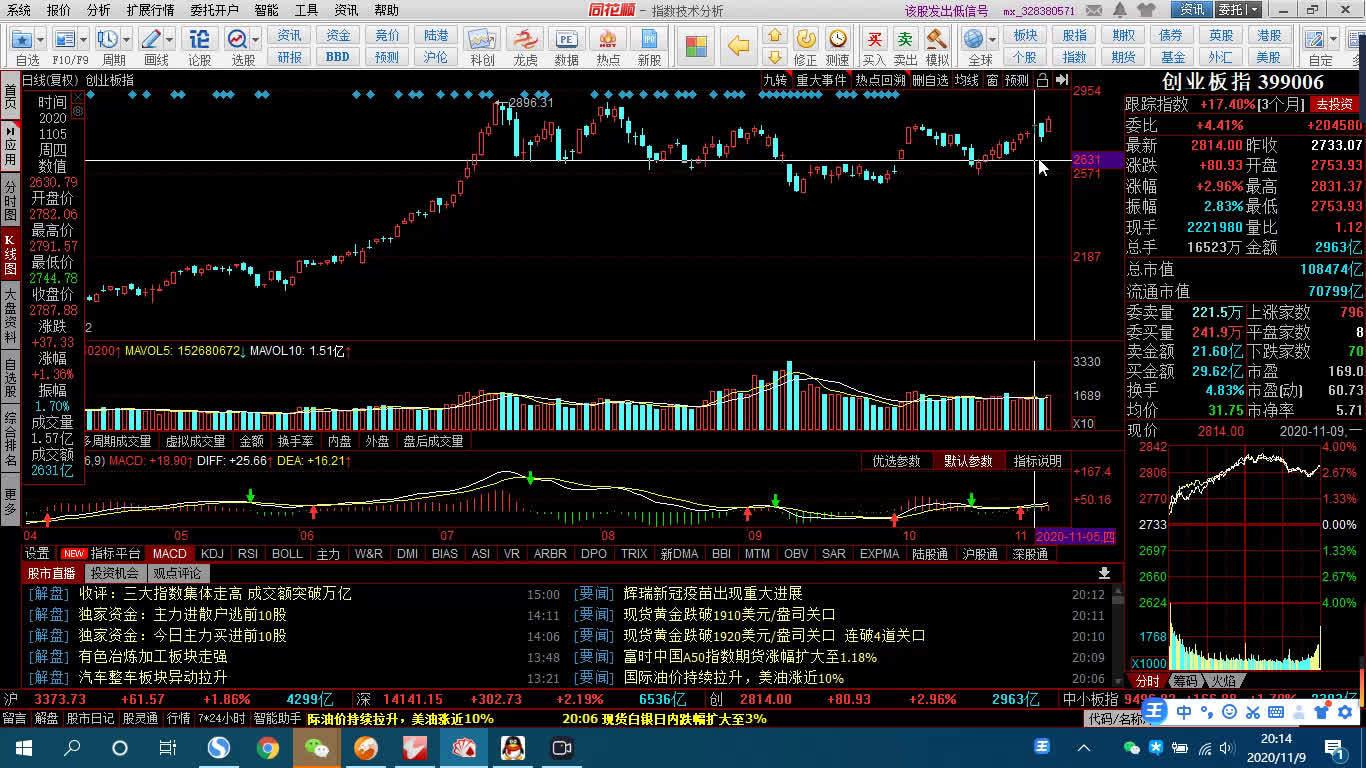Toggle 重大事件 major events markers
The width and height of the screenshot is (1366, 768).
[821, 80]
